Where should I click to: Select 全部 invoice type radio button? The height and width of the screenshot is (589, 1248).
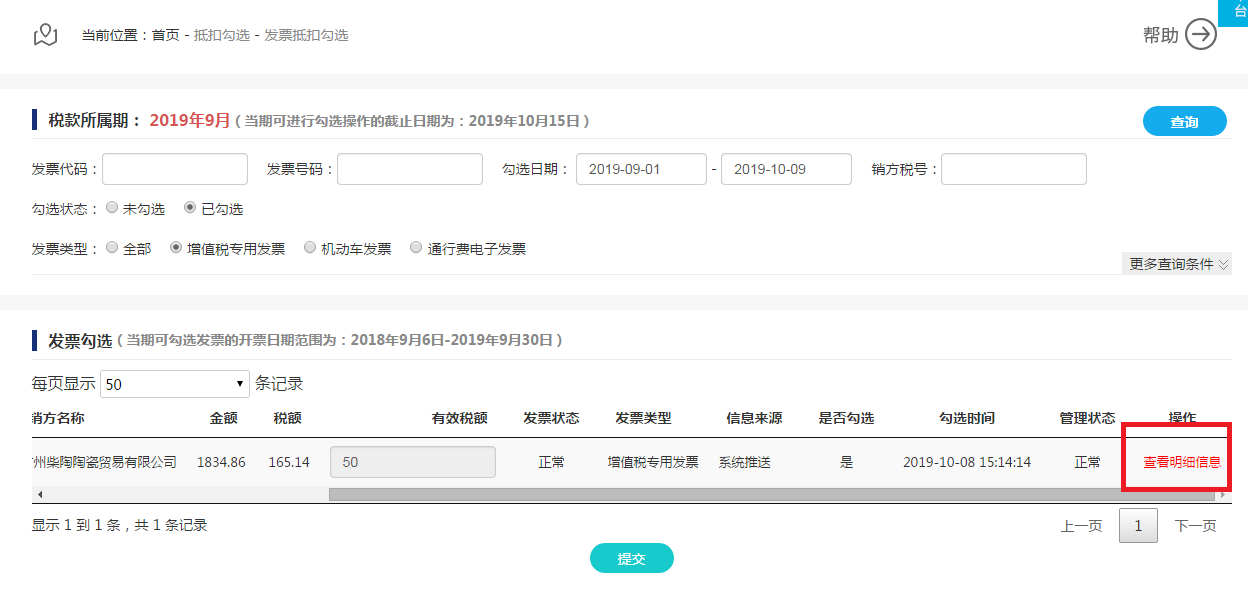[x=112, y=247]
